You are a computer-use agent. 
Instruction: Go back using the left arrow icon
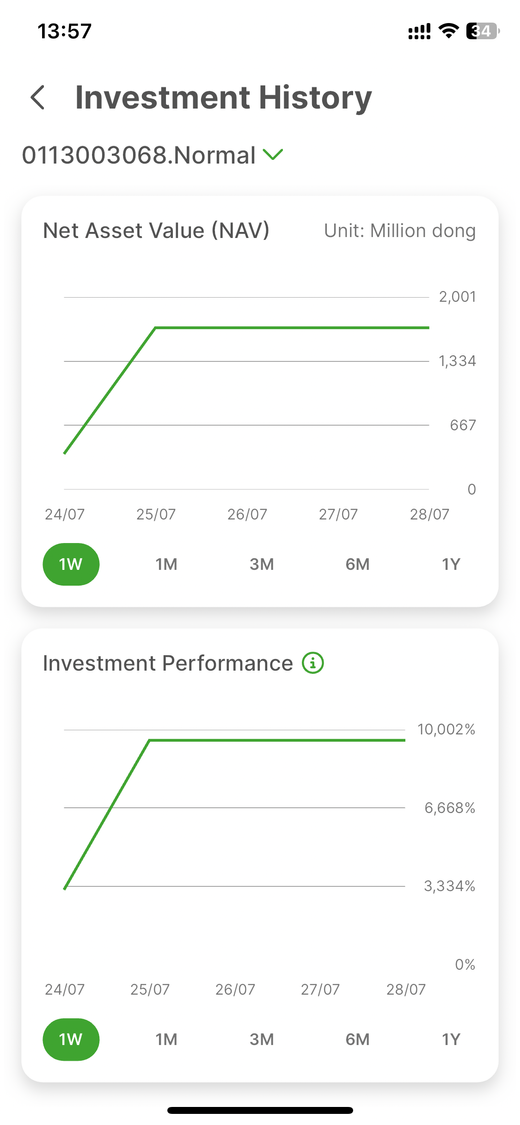tap(38, 98)
